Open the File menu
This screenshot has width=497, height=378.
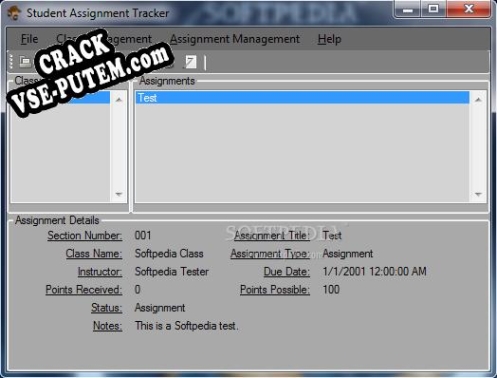click(29, 39)
